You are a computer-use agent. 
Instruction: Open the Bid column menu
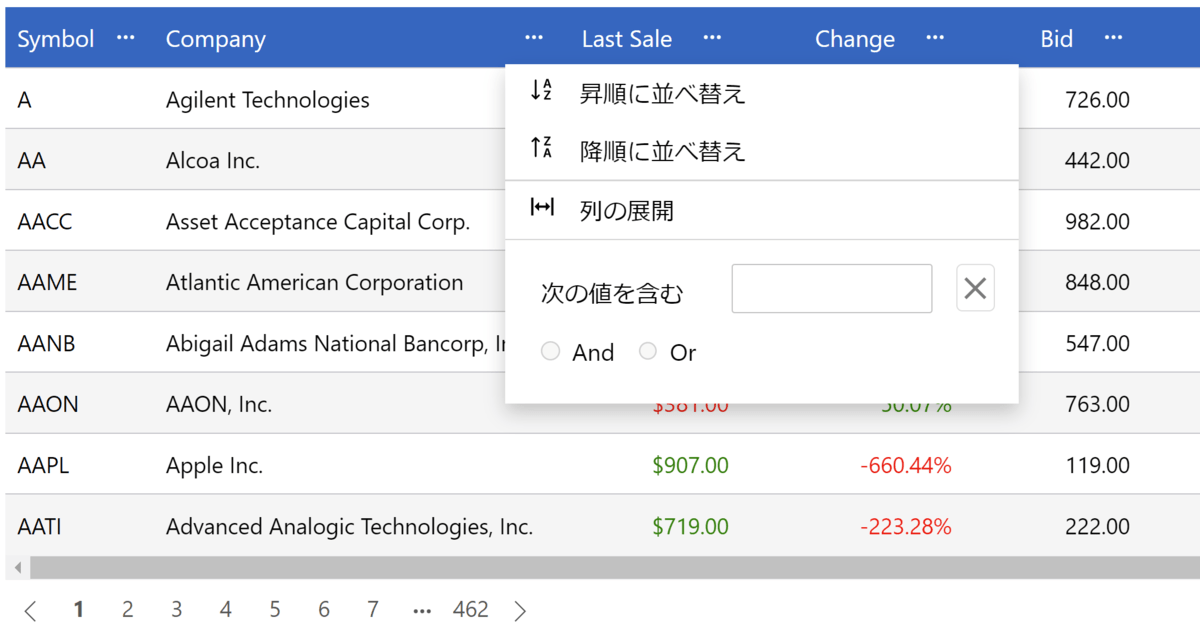pos(1113,38)
